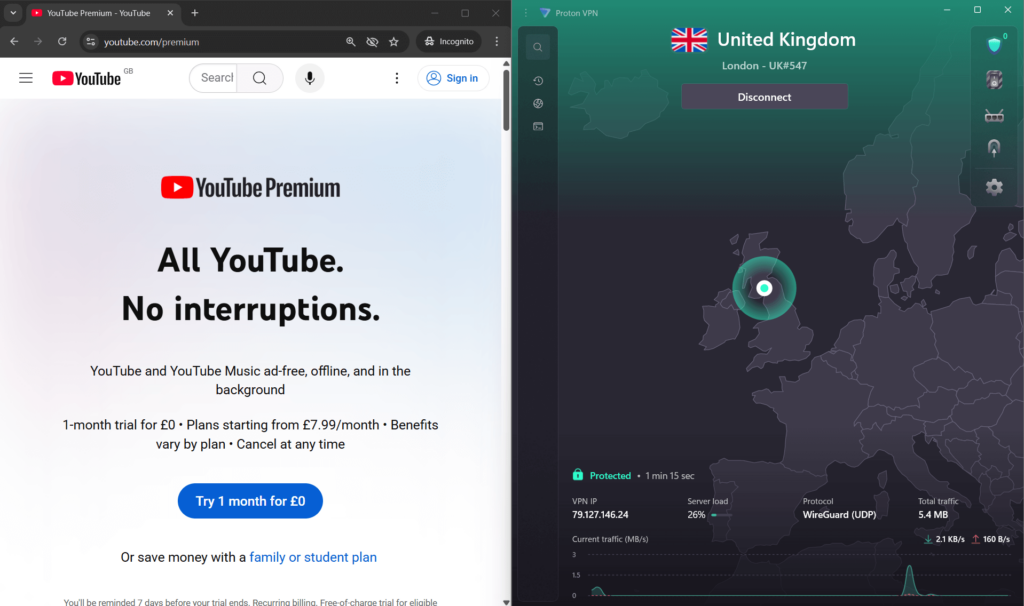Click the YouTube search magnifier button
Screen dimensions: 1024x606
click(x=260, y=78)
